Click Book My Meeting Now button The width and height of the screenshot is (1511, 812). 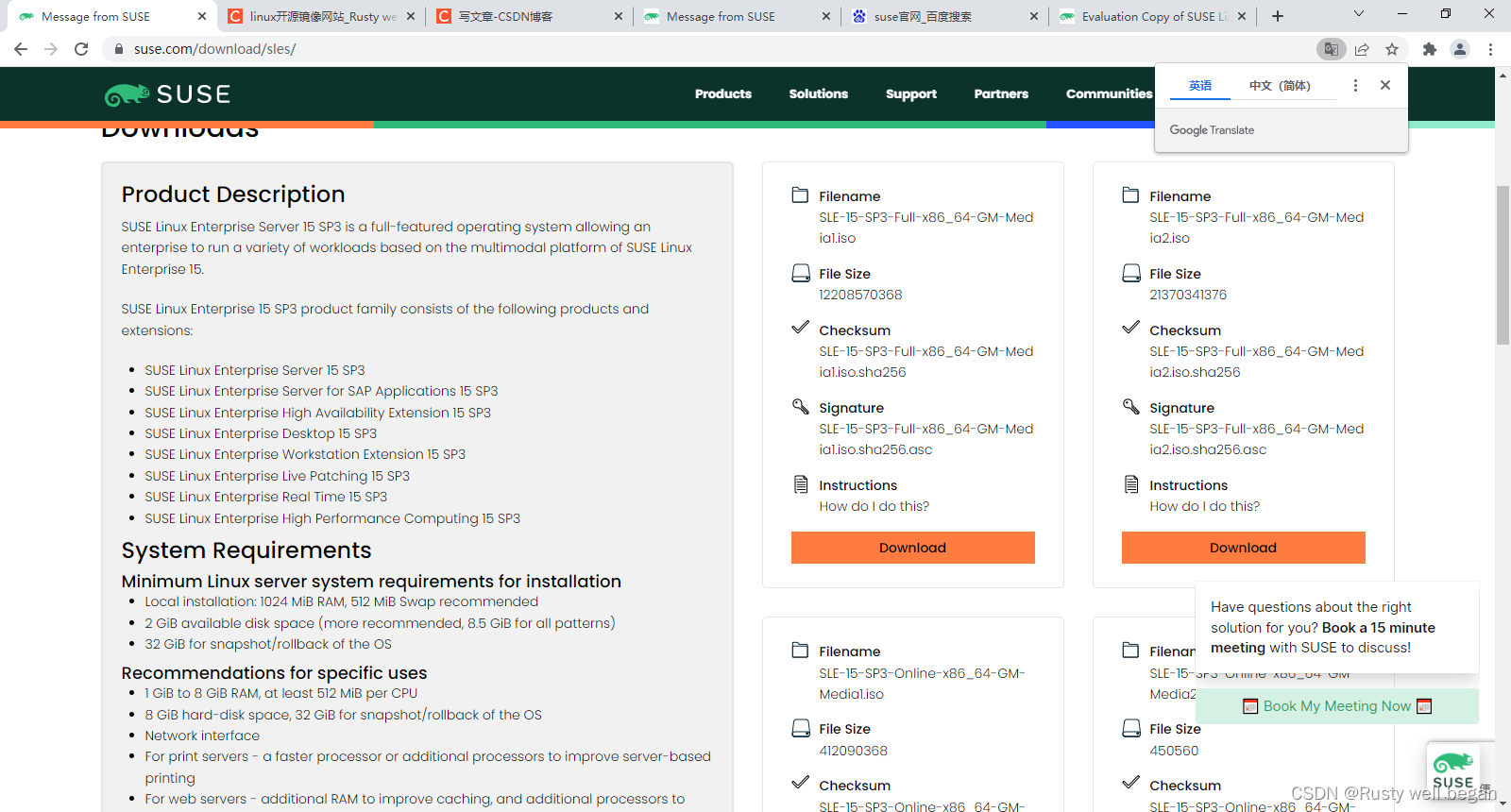point(1337,706)
